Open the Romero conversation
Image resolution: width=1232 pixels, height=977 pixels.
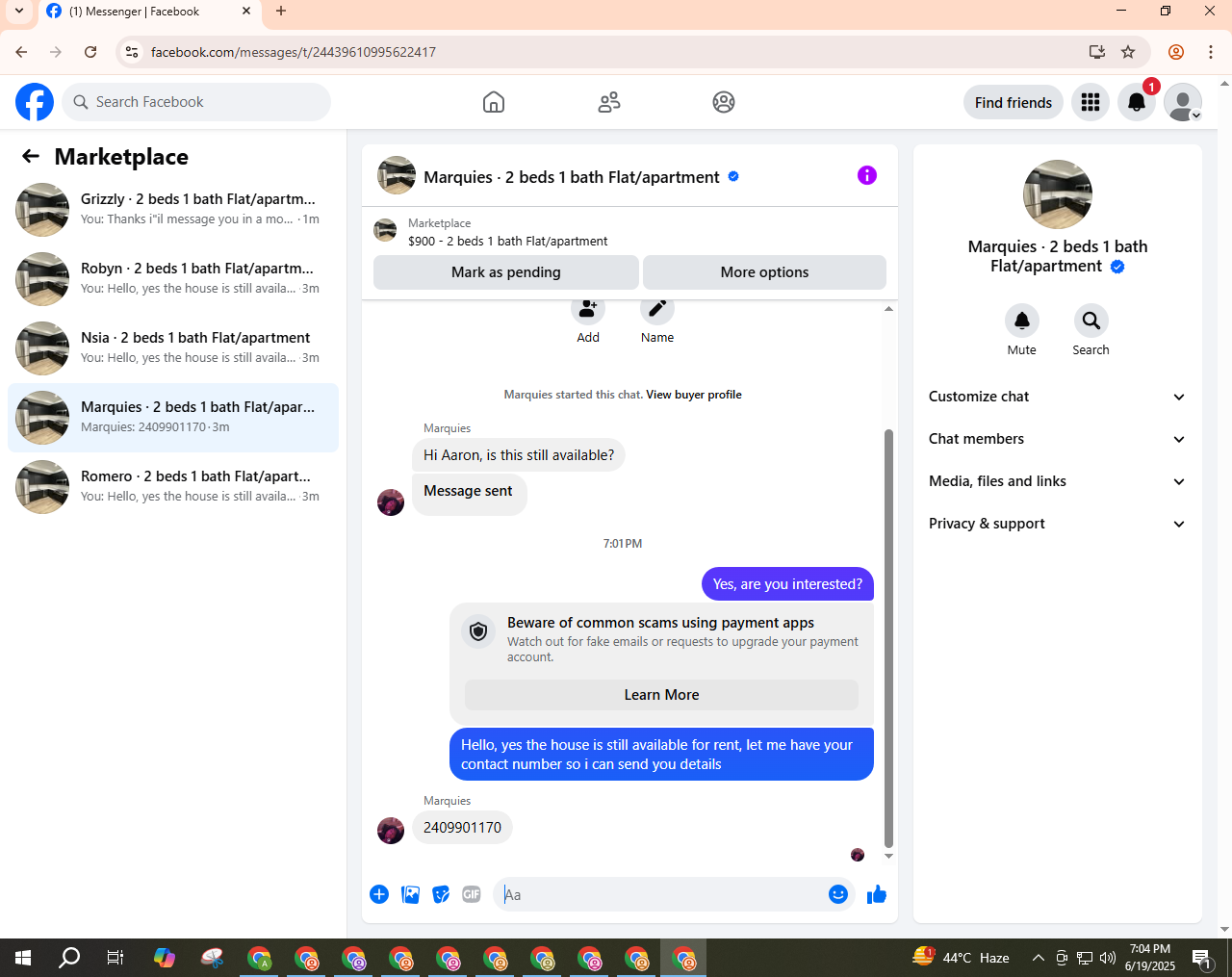pyautogui.click(x=173, y=487)
